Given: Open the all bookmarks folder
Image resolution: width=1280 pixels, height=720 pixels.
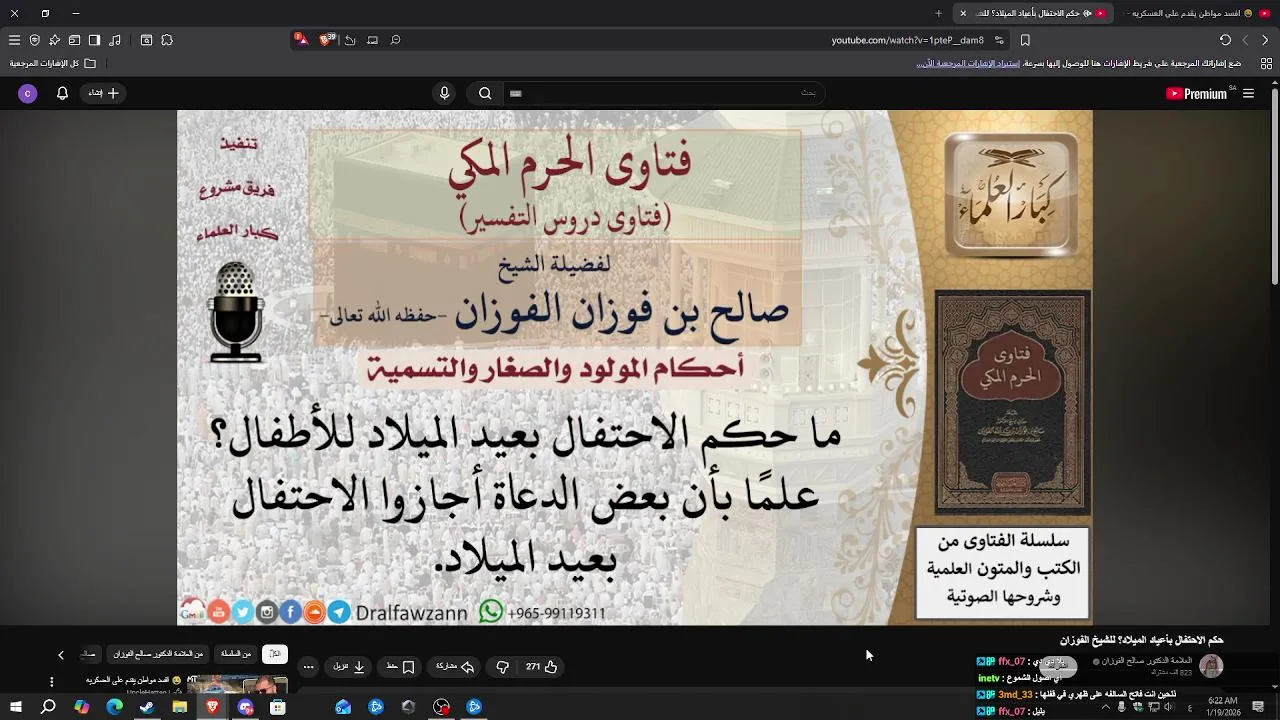Looking at the screenshot, I should coord(53,63).
